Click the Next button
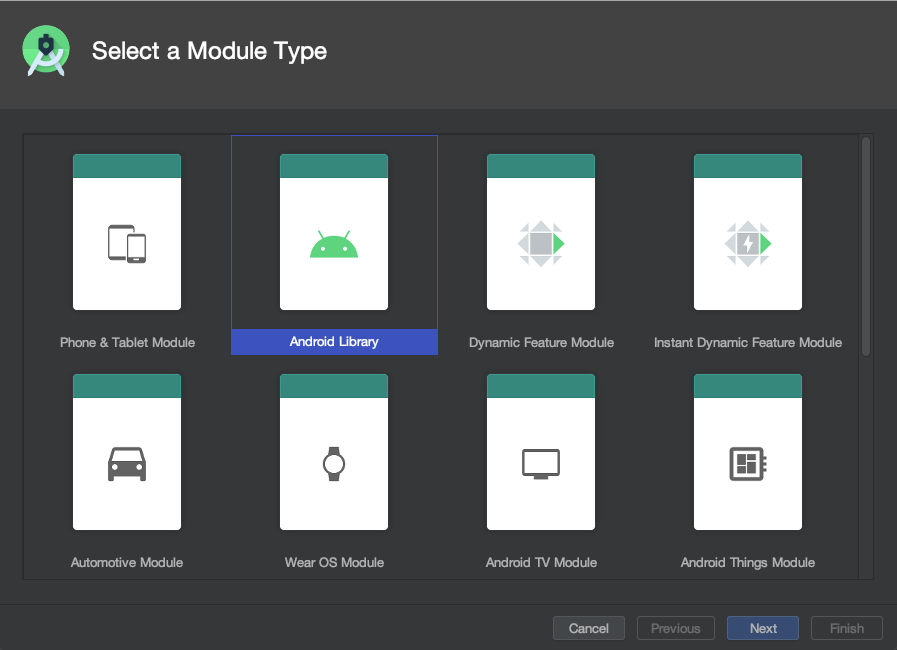This screenshot has height=650, width=897. pos(763,628)
